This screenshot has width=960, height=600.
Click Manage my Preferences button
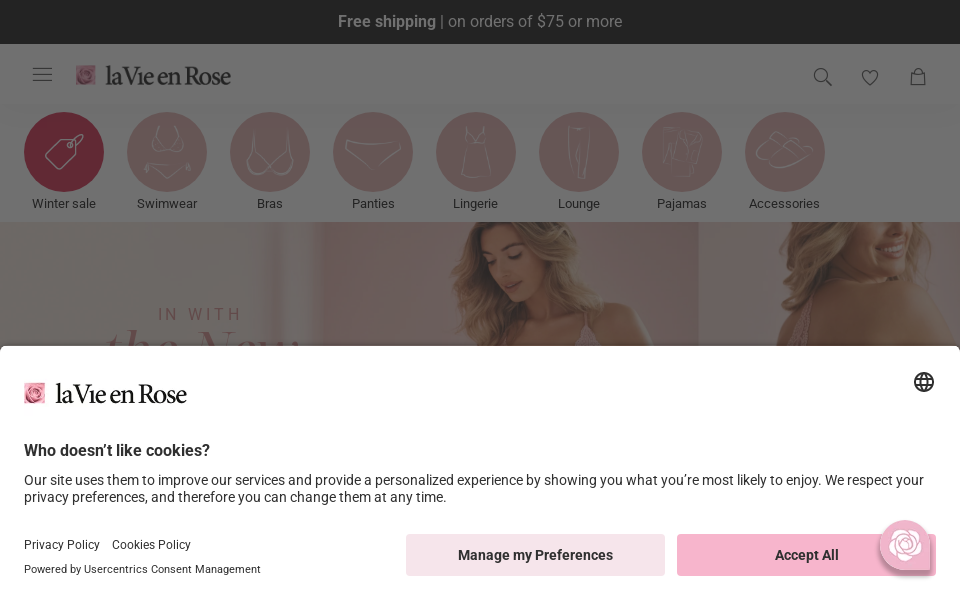tap(535, 555)
